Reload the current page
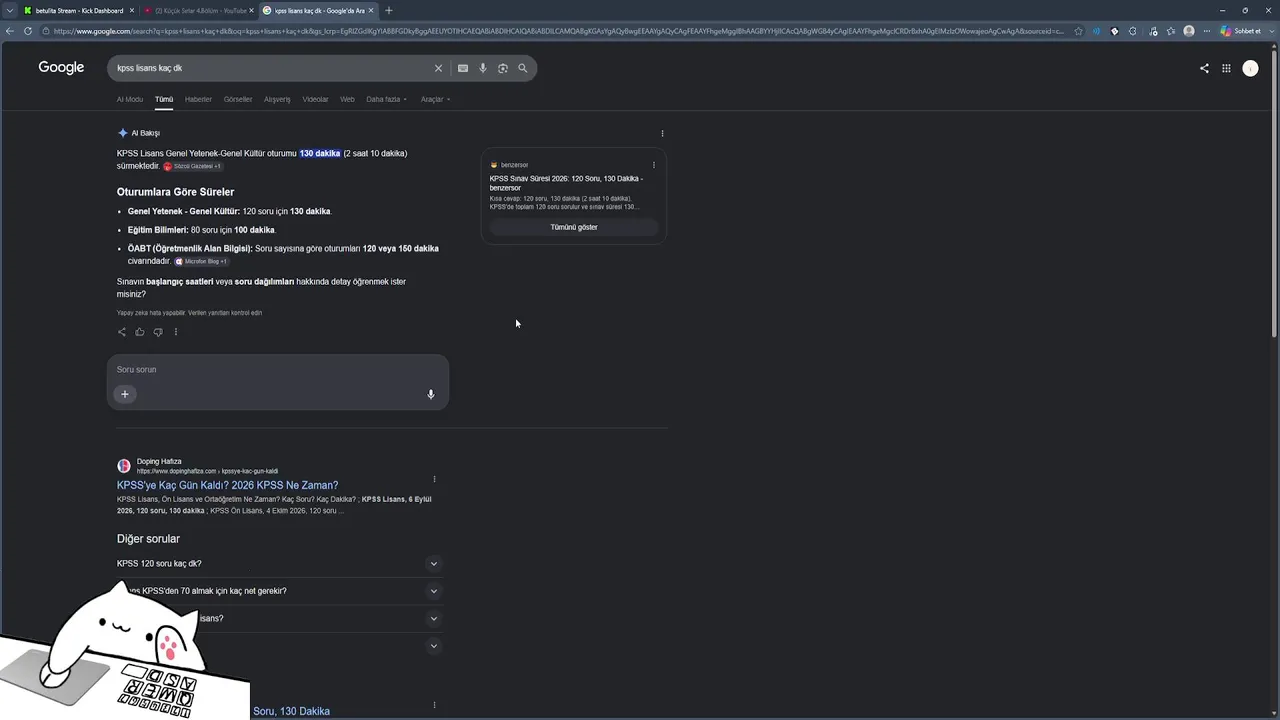This screenshot has width=1280, height=720. pyautogui.click(x=28, y=31)
